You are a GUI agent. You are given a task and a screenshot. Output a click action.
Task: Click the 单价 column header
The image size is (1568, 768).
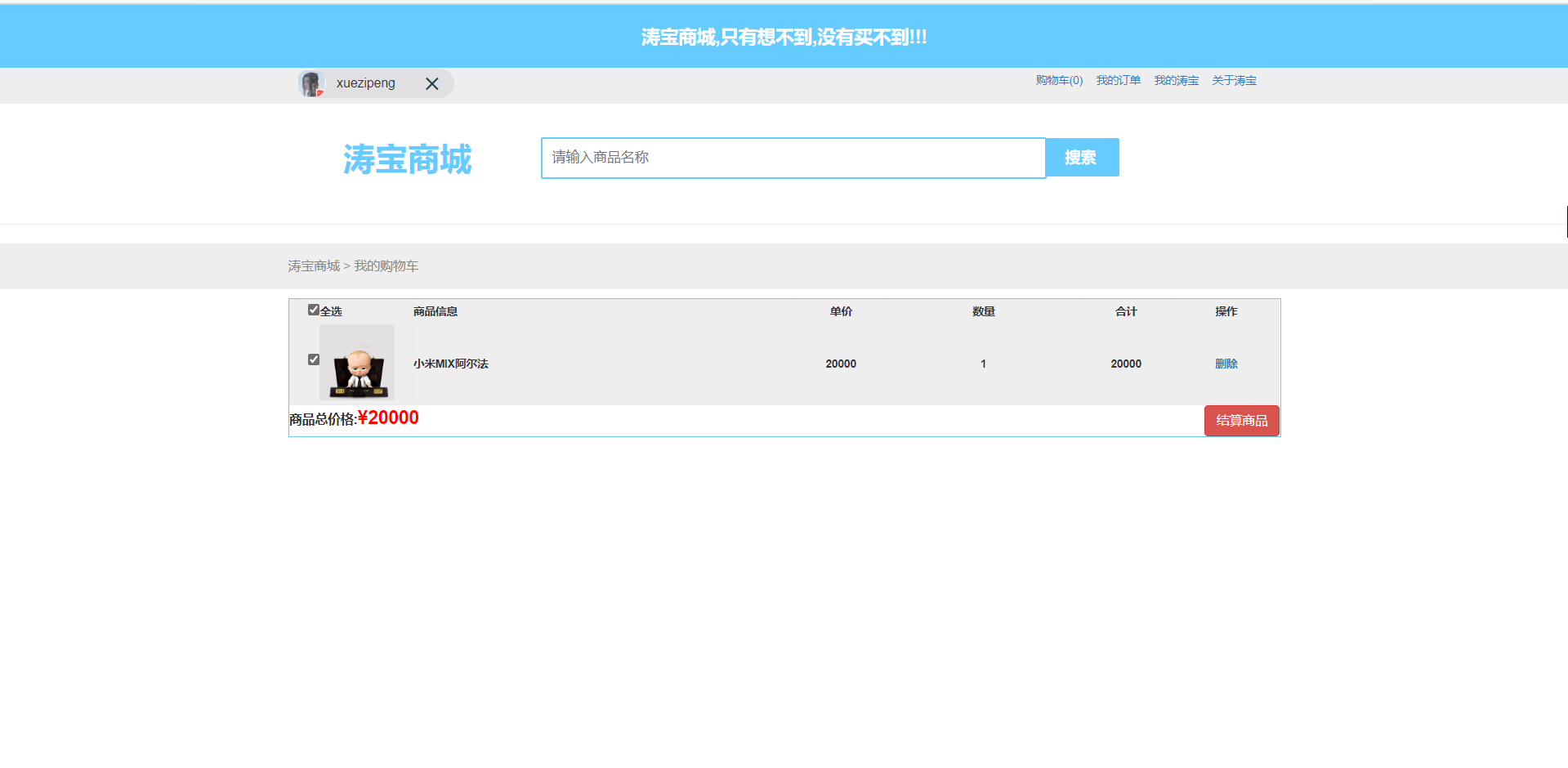point(841,311)
